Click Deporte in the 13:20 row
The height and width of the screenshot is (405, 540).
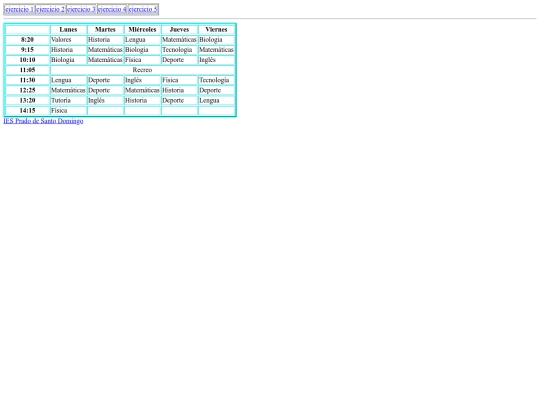(x=179, y=101)
